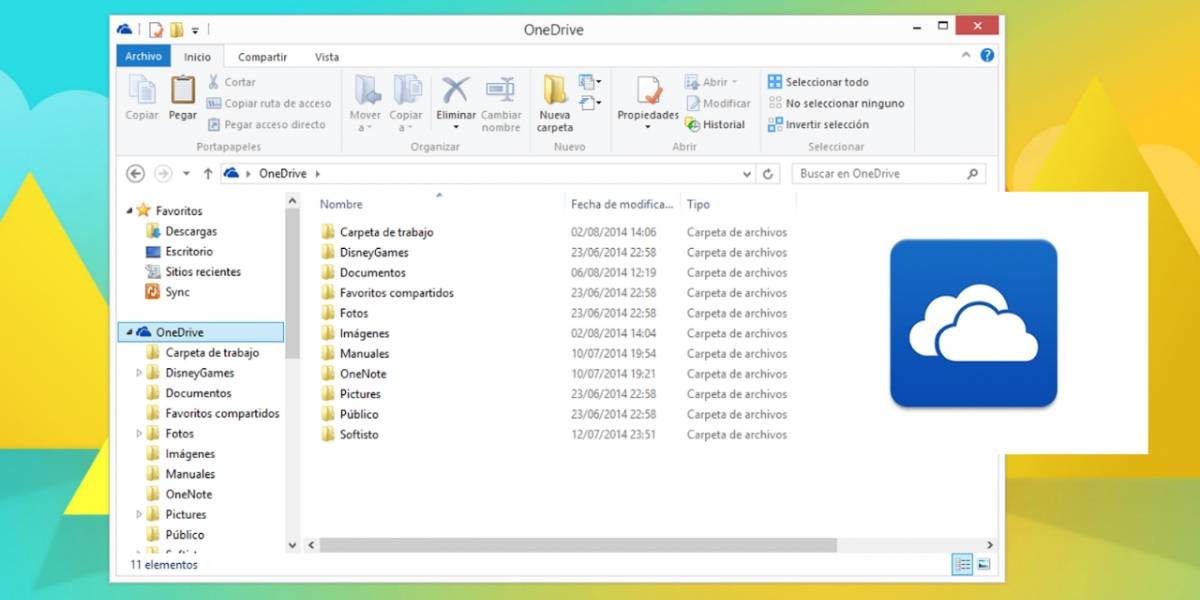Open the Archivo tab
Viewport: 1200px width, 600px height.
click(143, 56)
